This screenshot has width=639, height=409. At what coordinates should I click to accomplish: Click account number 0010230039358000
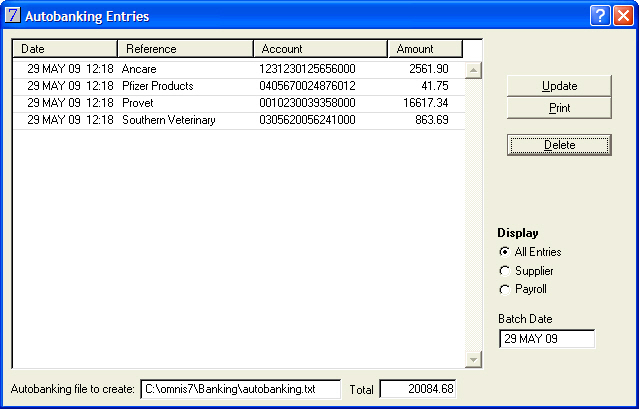307,103
